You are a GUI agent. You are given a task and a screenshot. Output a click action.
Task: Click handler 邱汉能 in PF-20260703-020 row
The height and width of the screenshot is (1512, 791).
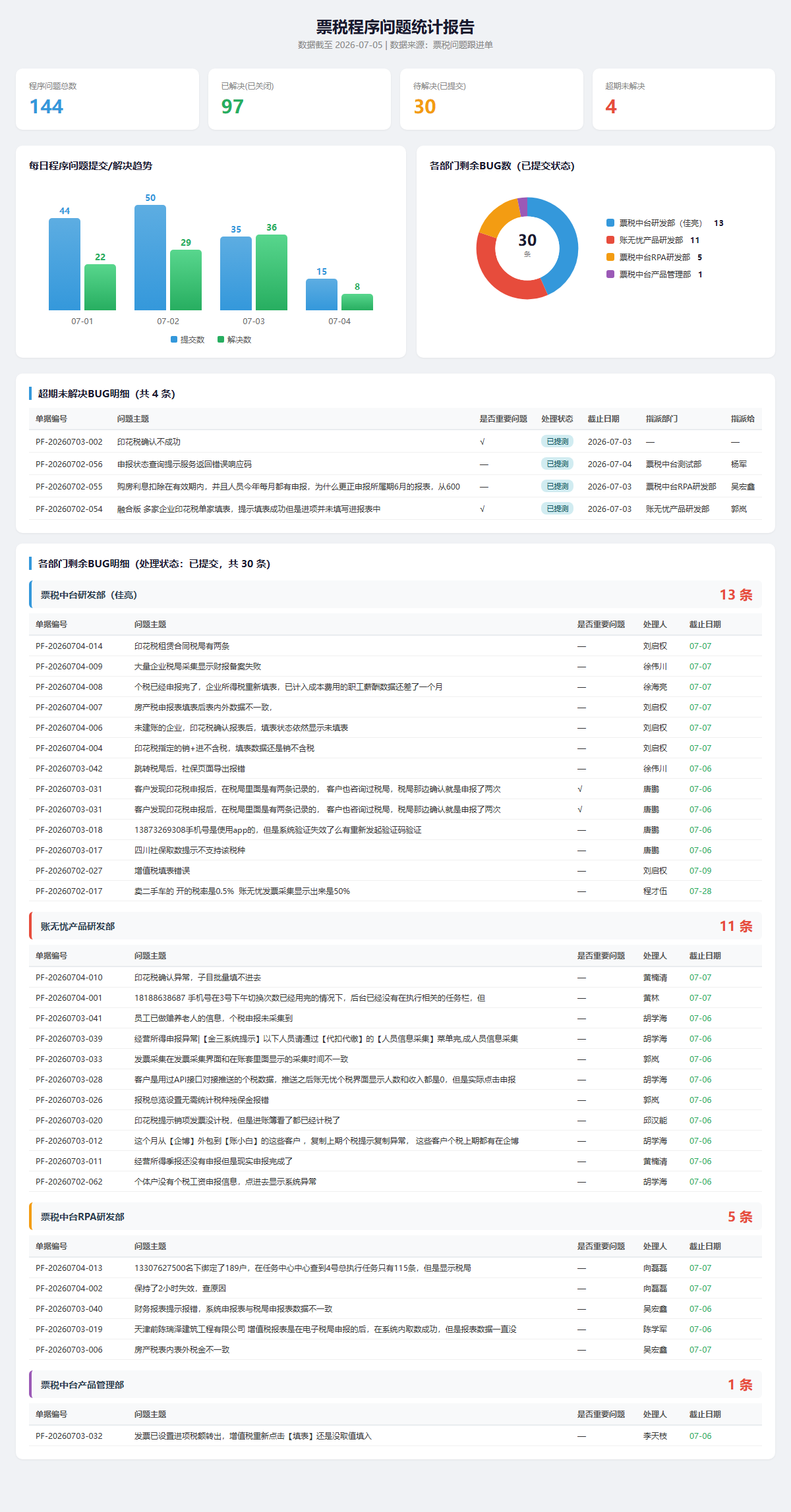tap(655, 1120)
